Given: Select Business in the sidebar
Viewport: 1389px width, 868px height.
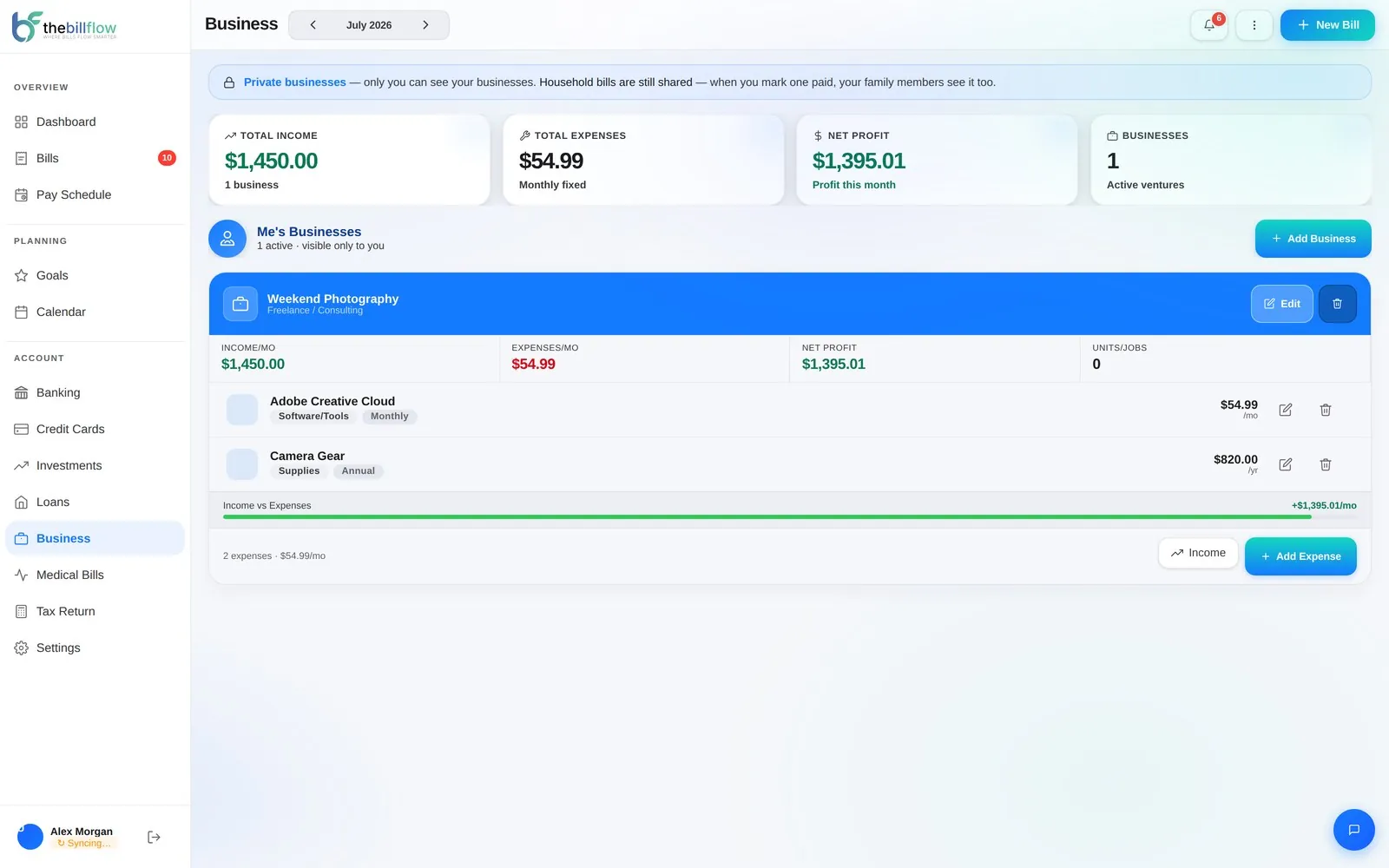Looking at the screenshot, I should click(95, 539).
